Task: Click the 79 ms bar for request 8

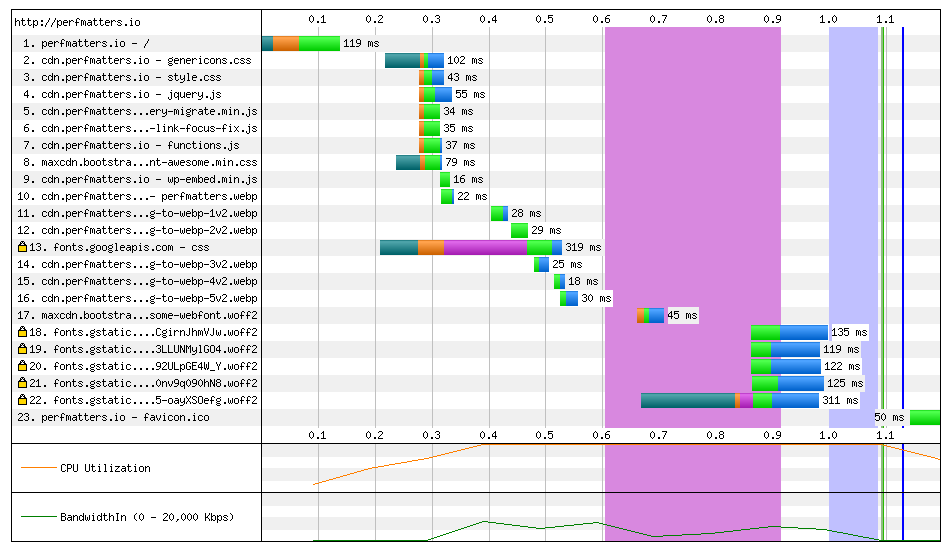Action: (x=418, y=162)
